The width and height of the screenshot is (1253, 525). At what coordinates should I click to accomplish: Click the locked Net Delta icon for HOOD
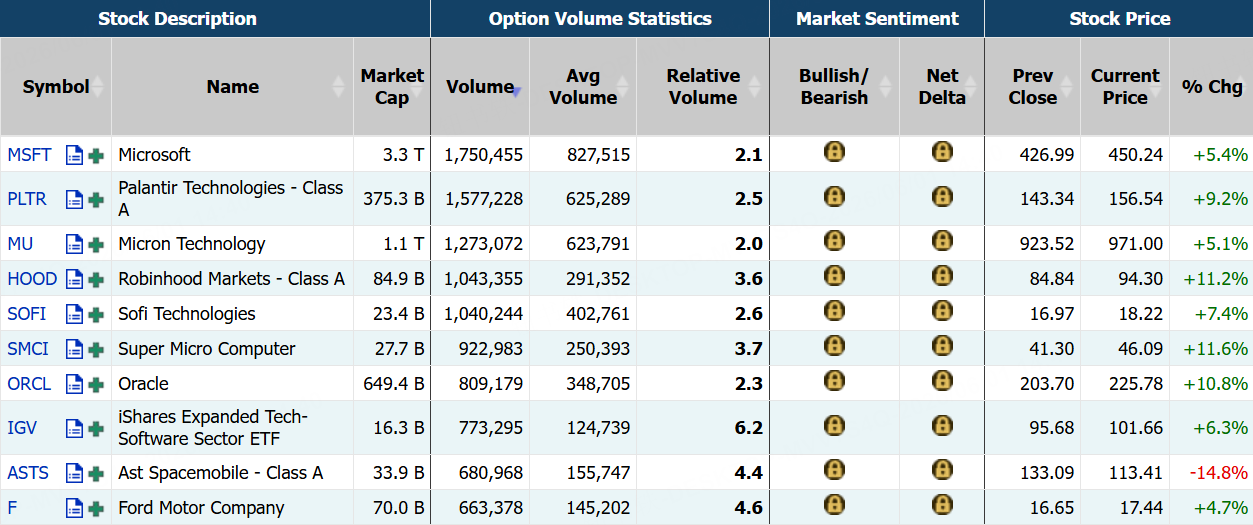tap(942, 276)
